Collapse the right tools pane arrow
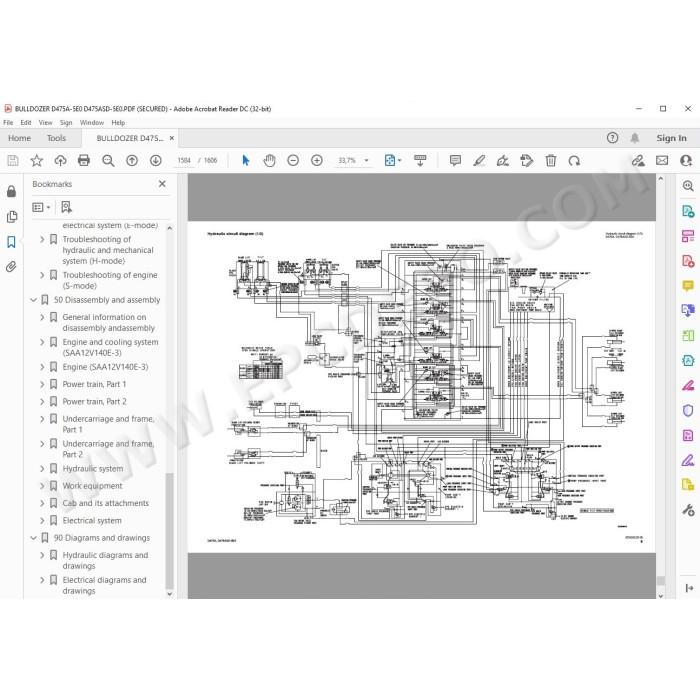This screenshot has width=700, height=700. pyautogui.click(x=689, y=588)
